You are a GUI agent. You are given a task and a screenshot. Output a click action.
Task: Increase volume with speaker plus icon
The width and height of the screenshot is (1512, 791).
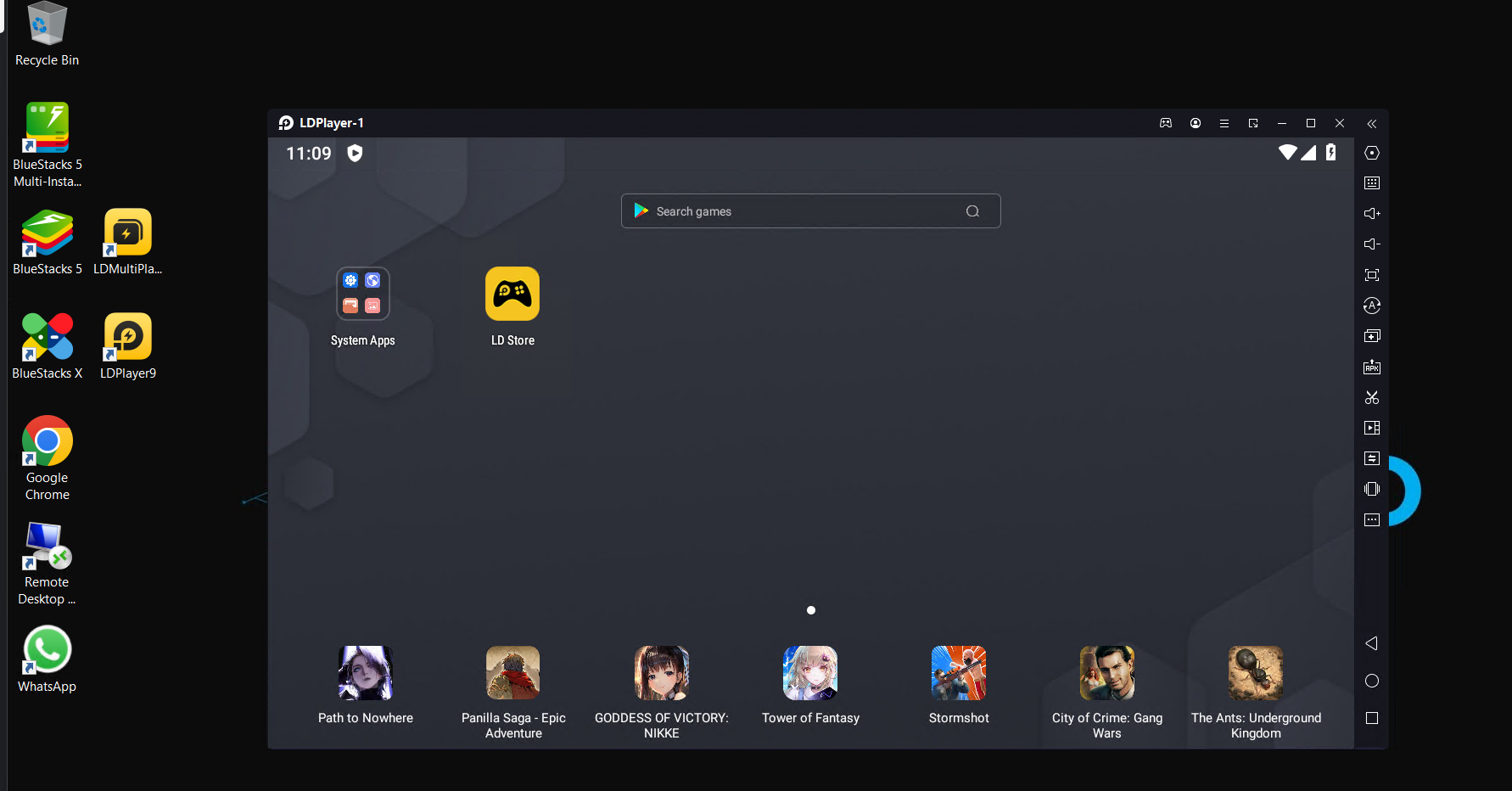click(x=1372, y=214)
